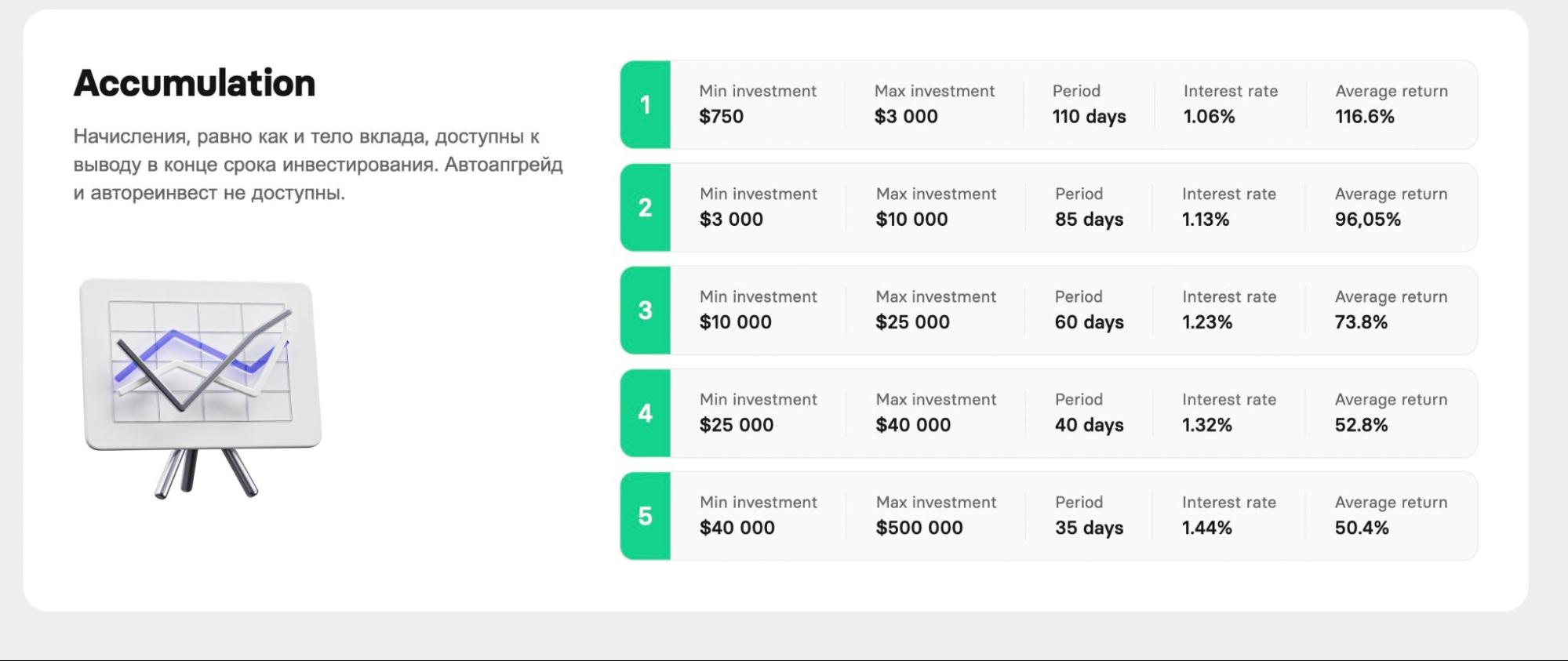
Task: Click the $750 min investment value
Action: pos(721,117)
